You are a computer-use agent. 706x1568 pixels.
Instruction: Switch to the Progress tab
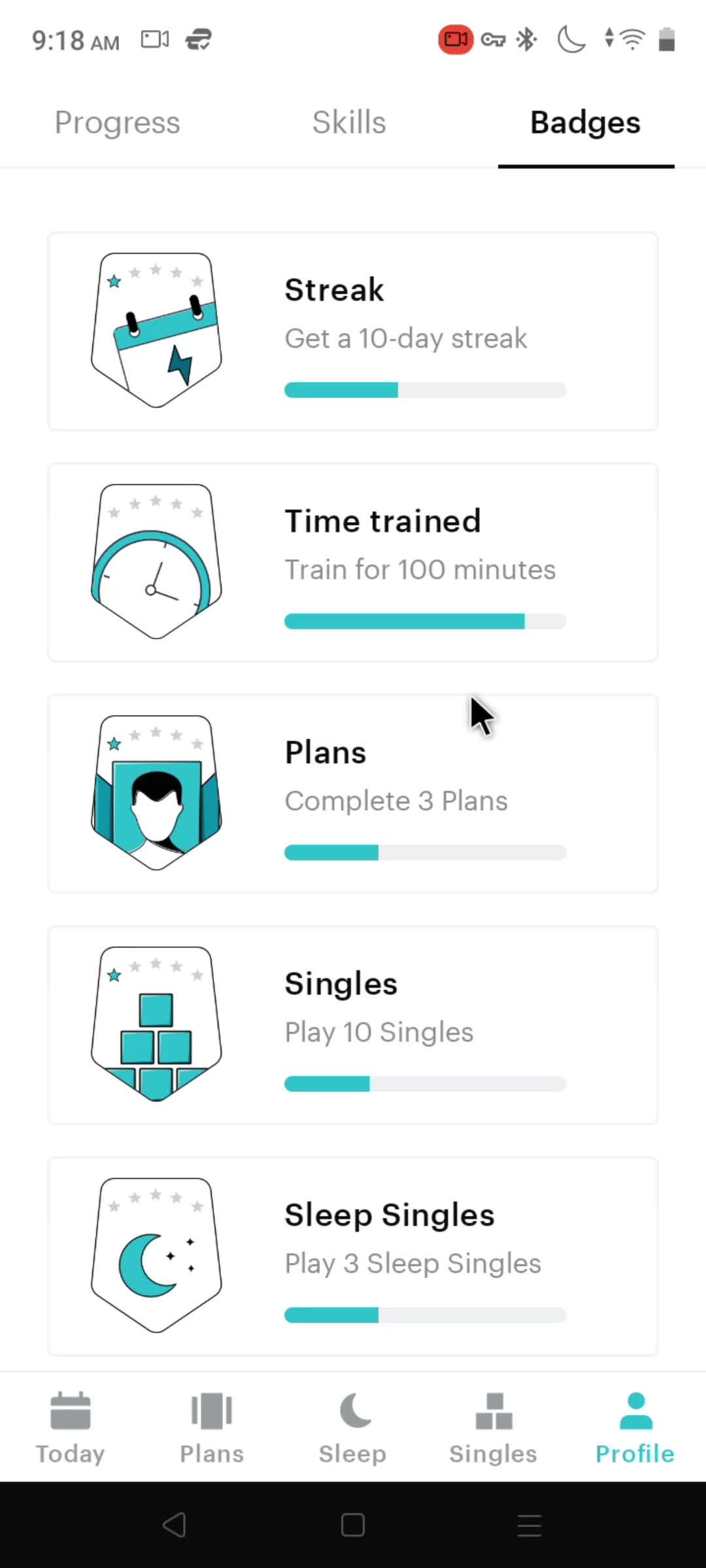(x=118, y=122)
